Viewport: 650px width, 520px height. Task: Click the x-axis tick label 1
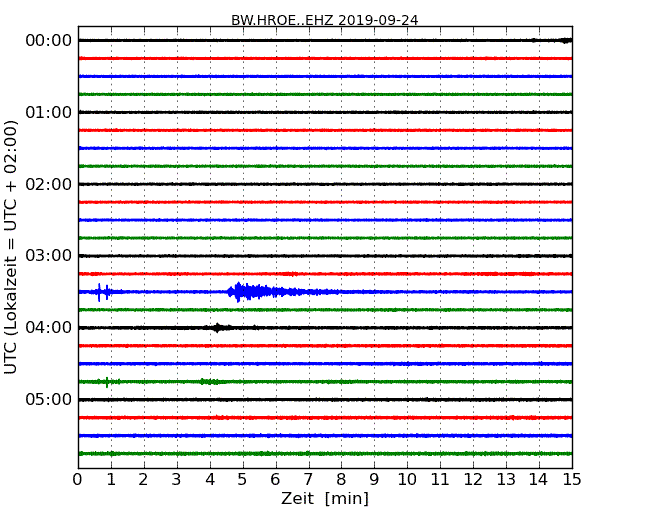tap(111, 480)
